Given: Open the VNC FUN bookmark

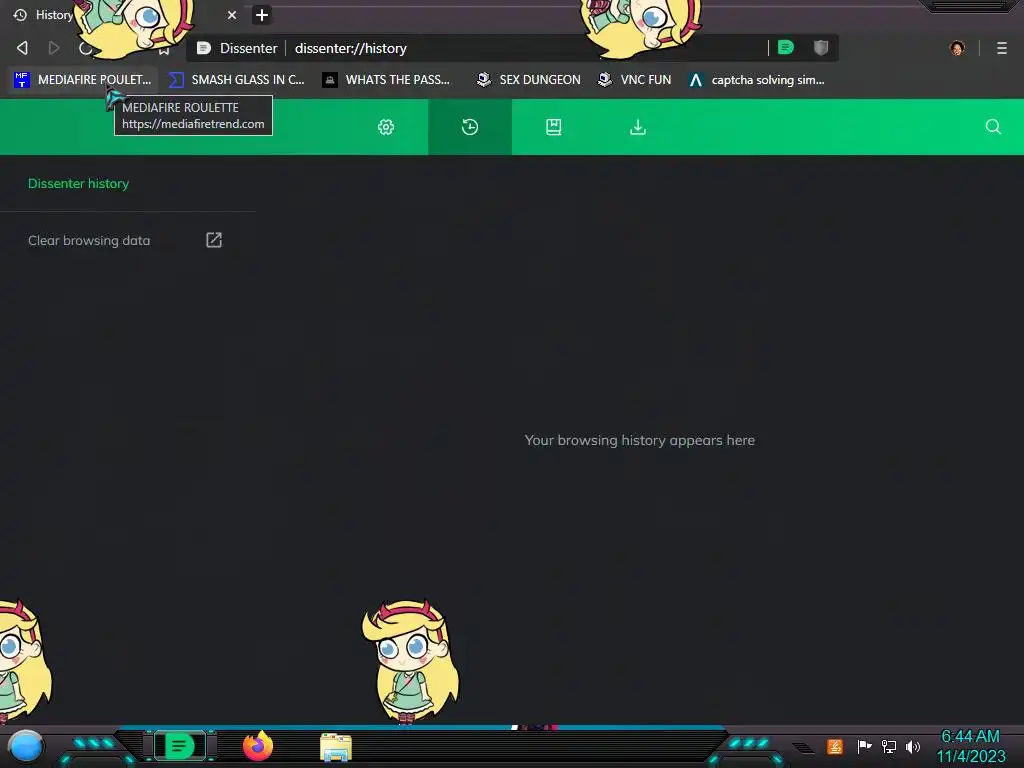Looking at the screenshot, I should 635,80.
